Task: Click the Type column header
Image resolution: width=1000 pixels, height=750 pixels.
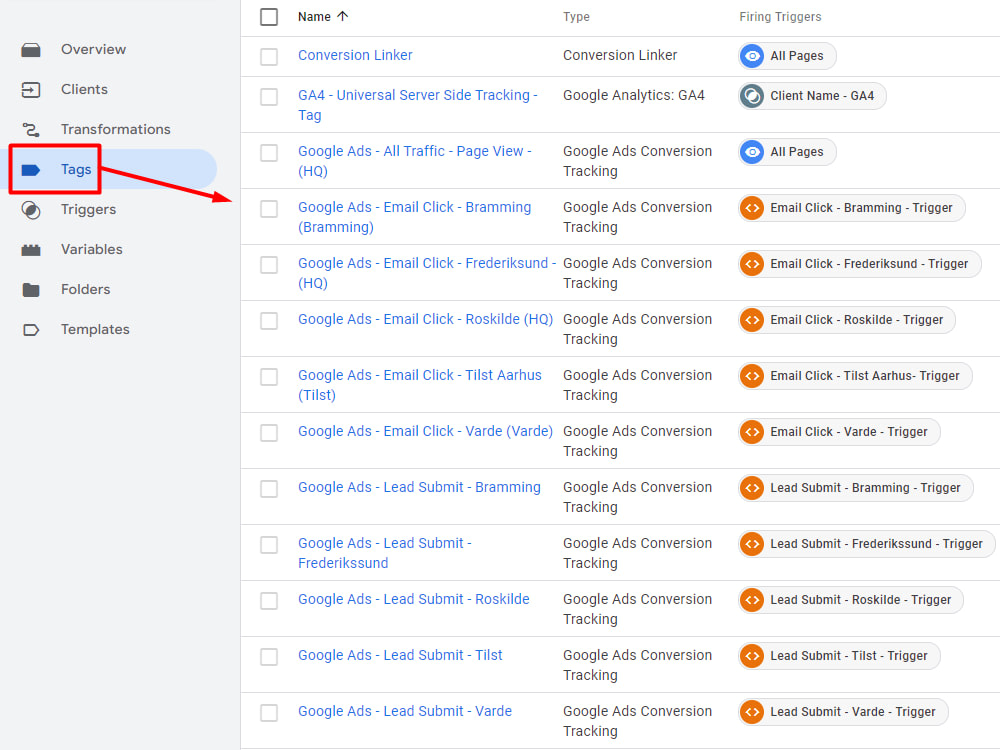Action: tap(576, 17)
